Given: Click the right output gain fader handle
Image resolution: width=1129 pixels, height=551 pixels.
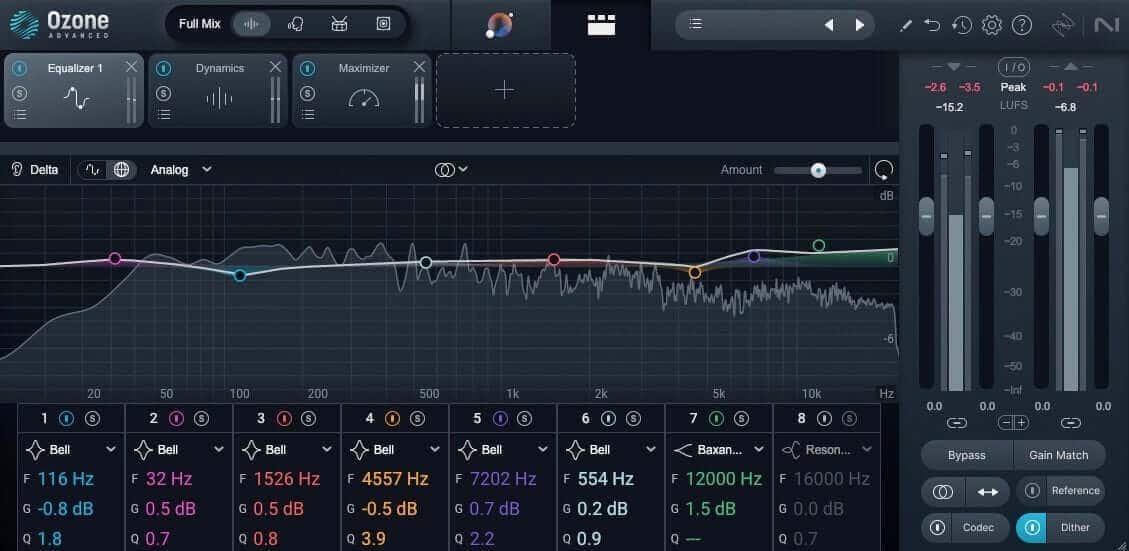Looking at the screenshot, I should click(1102, 216).
